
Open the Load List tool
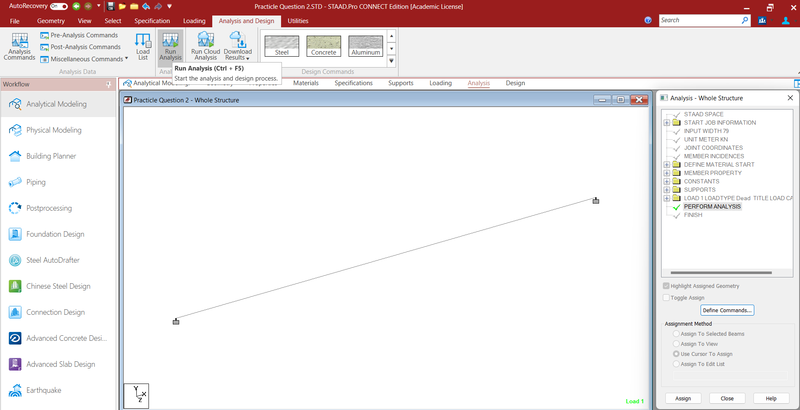(x=143, y=47)
